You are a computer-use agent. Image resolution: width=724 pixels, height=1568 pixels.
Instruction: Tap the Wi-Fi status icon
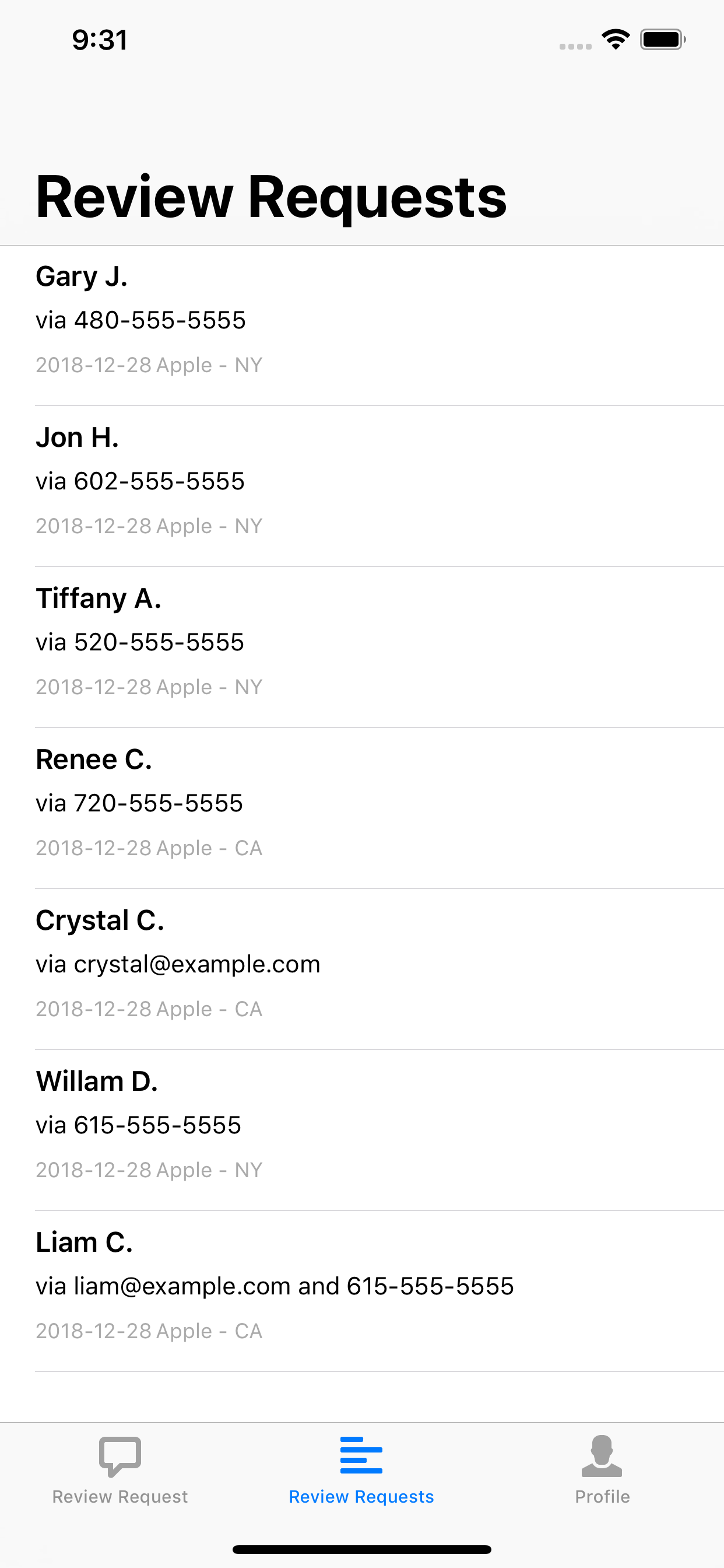pyautogui.click(x=615, y=40)
